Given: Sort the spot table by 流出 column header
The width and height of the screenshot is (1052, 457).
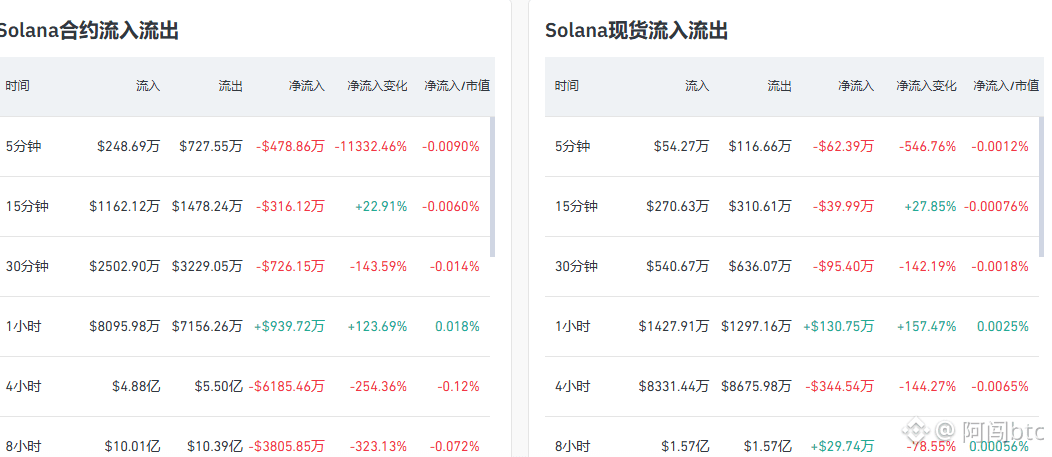Looking at the screenshot, I should coord(780,86).
